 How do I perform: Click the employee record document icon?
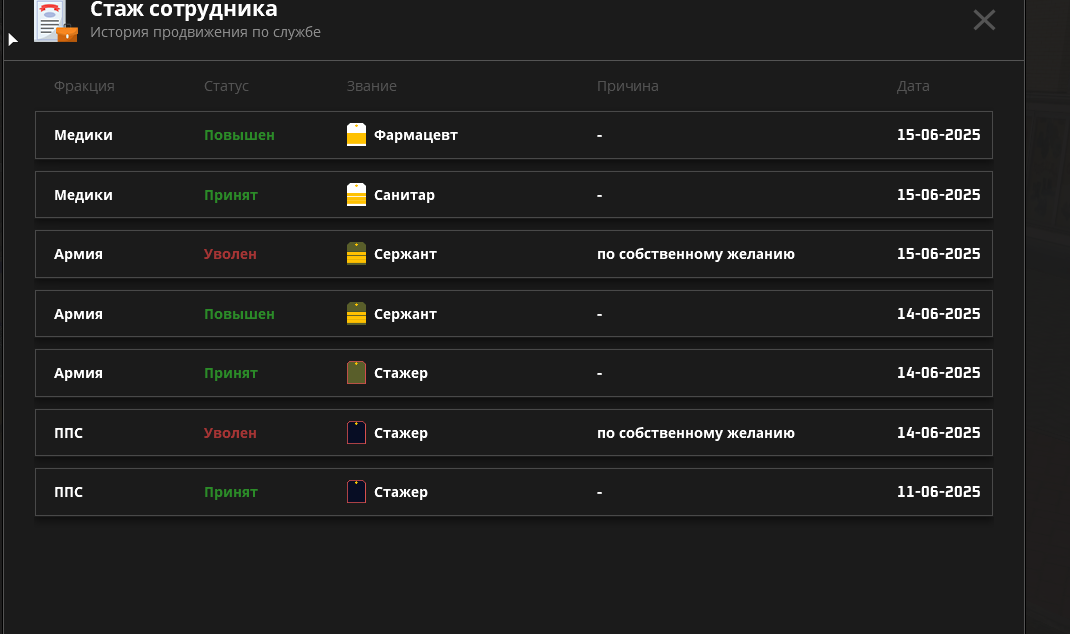[56, 22]
